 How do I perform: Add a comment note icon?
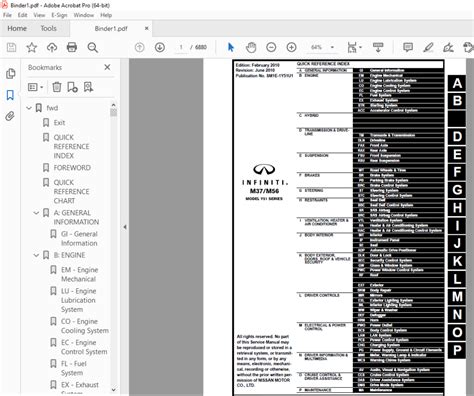408,47
